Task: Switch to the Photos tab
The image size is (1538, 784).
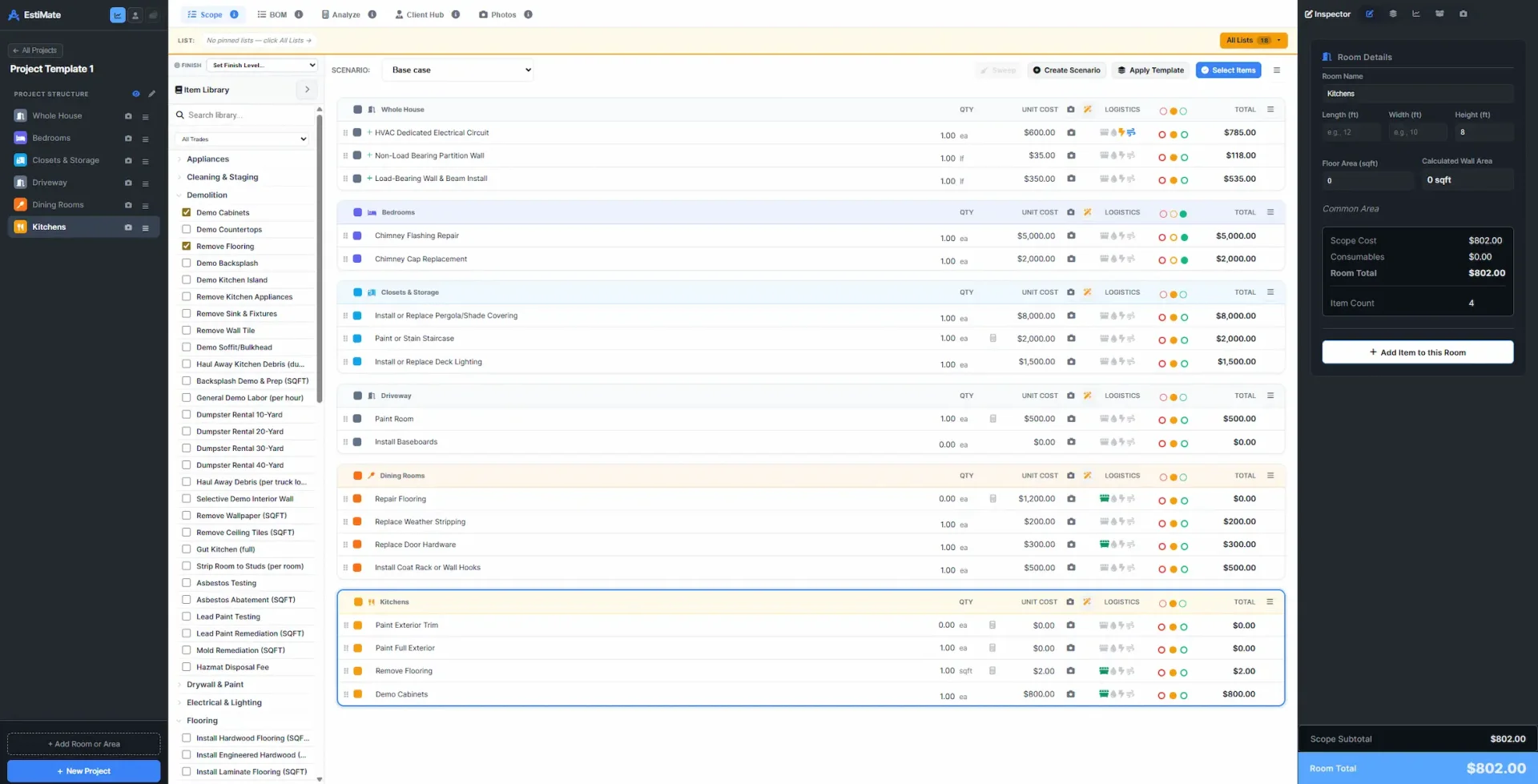Action: tap(497, 14)
